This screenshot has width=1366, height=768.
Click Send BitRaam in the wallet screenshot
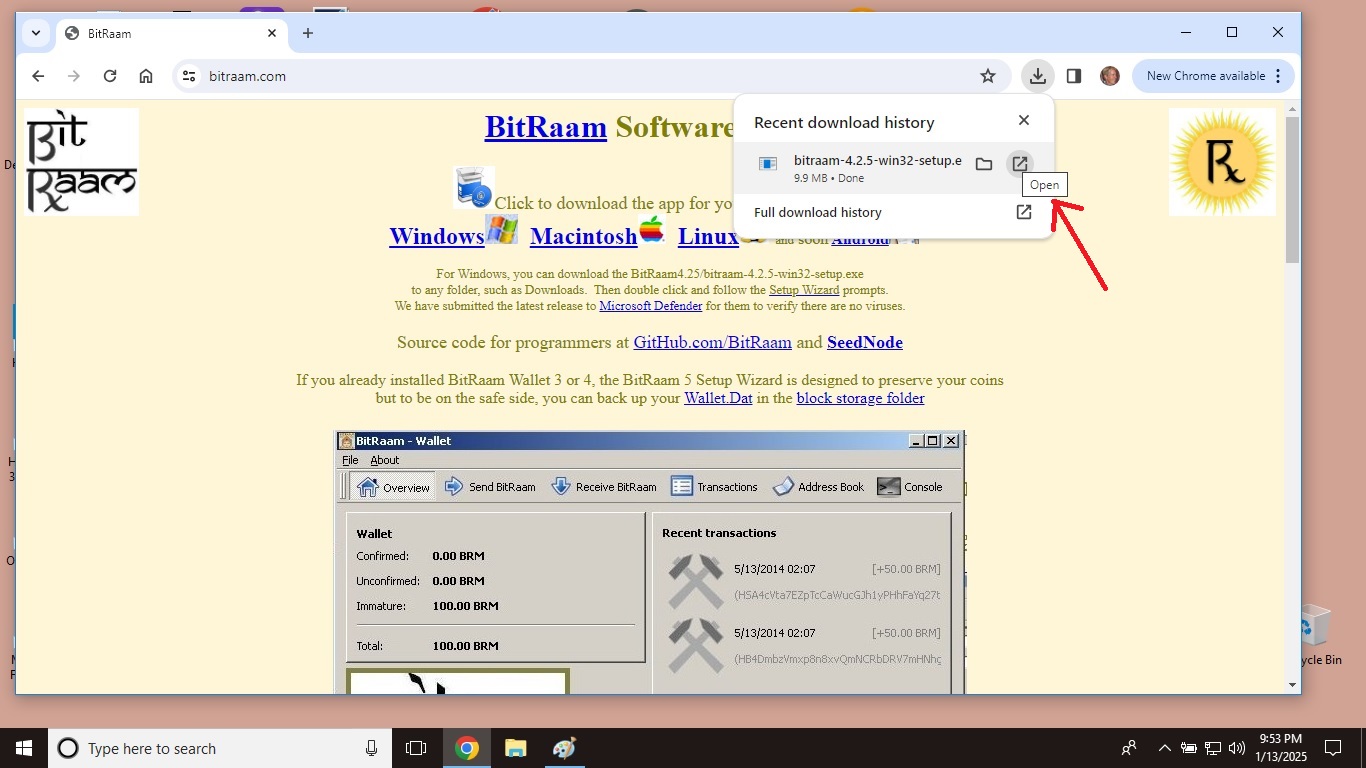(x=489, y=487)
